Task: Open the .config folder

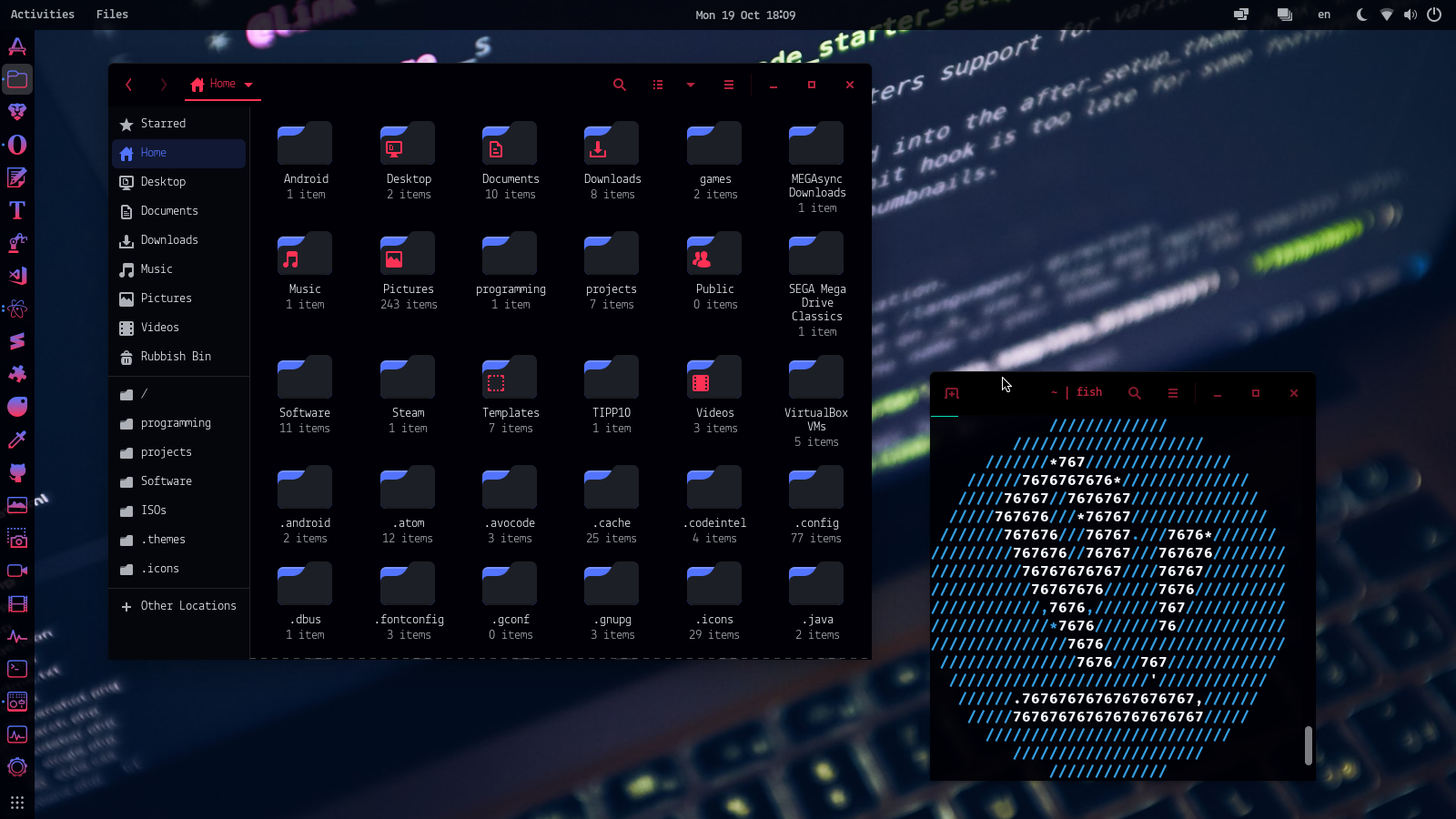Action: tap(816, 488)
